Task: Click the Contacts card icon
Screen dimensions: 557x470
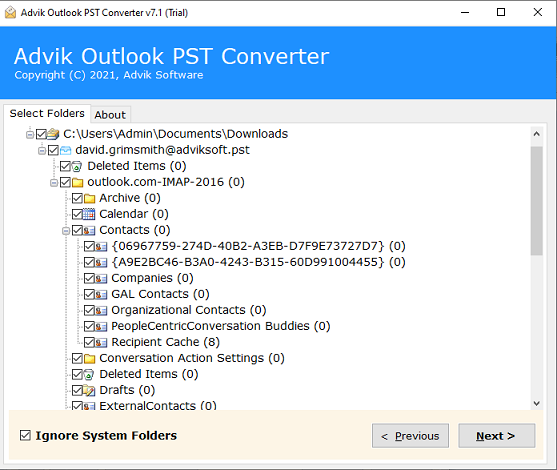Action: click(x=89, y=231)
